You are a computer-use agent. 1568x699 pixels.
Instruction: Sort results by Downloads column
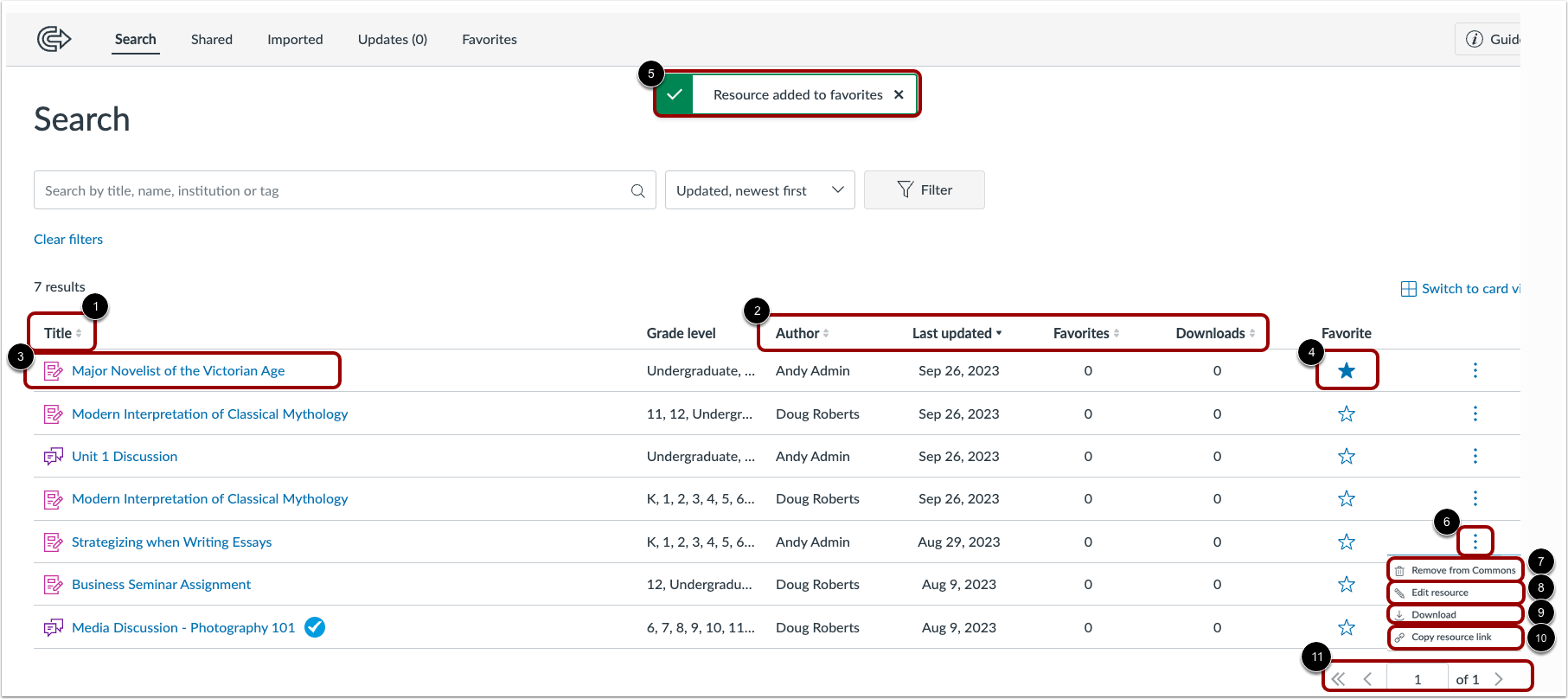click(1215, 333)
